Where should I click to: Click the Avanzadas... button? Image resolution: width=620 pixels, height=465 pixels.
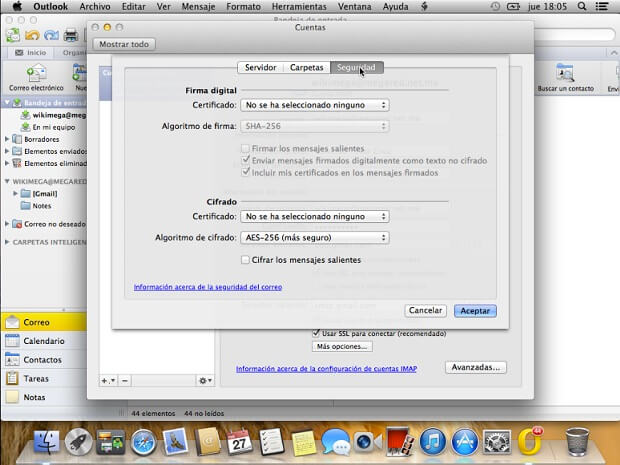click(476, 367)
